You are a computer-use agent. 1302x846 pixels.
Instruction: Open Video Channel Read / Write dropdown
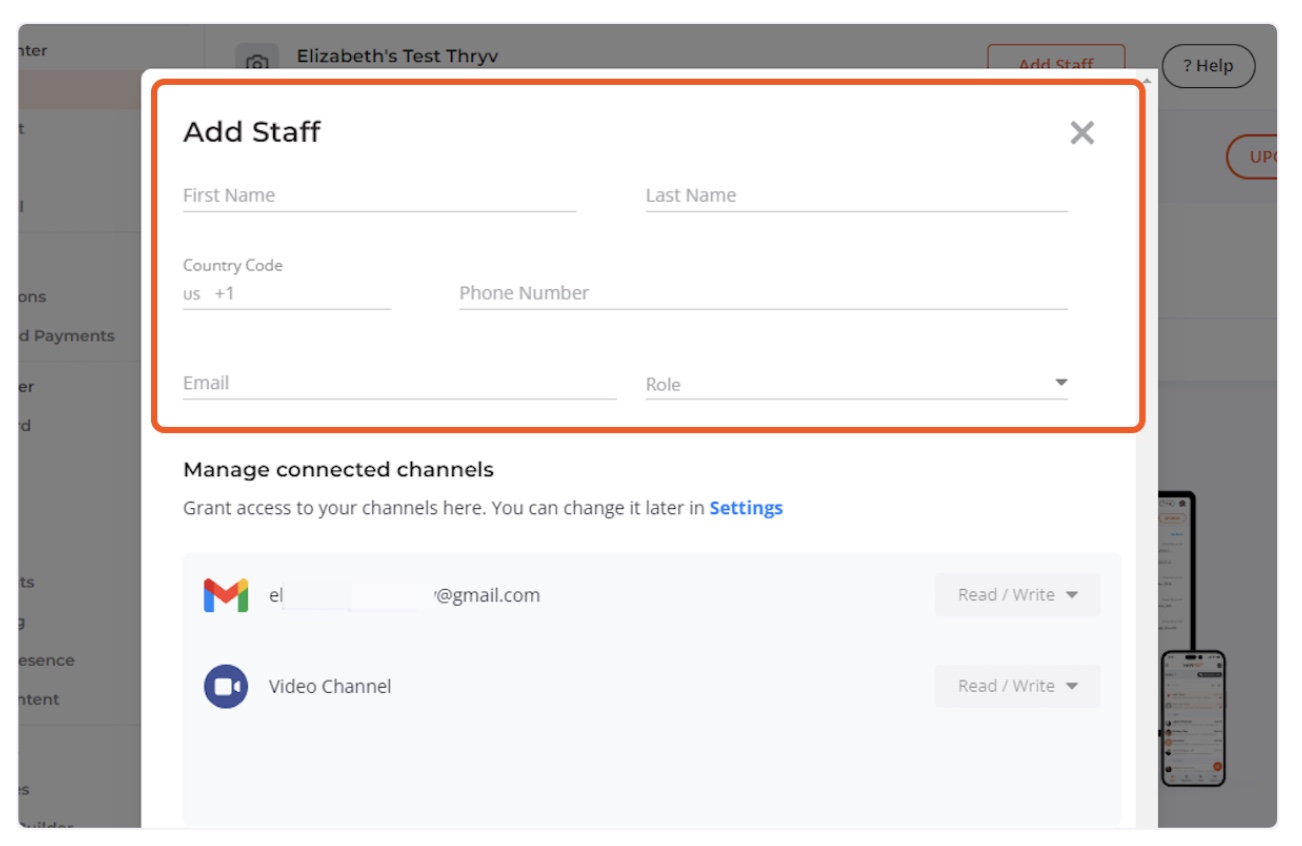point(1017,686)
